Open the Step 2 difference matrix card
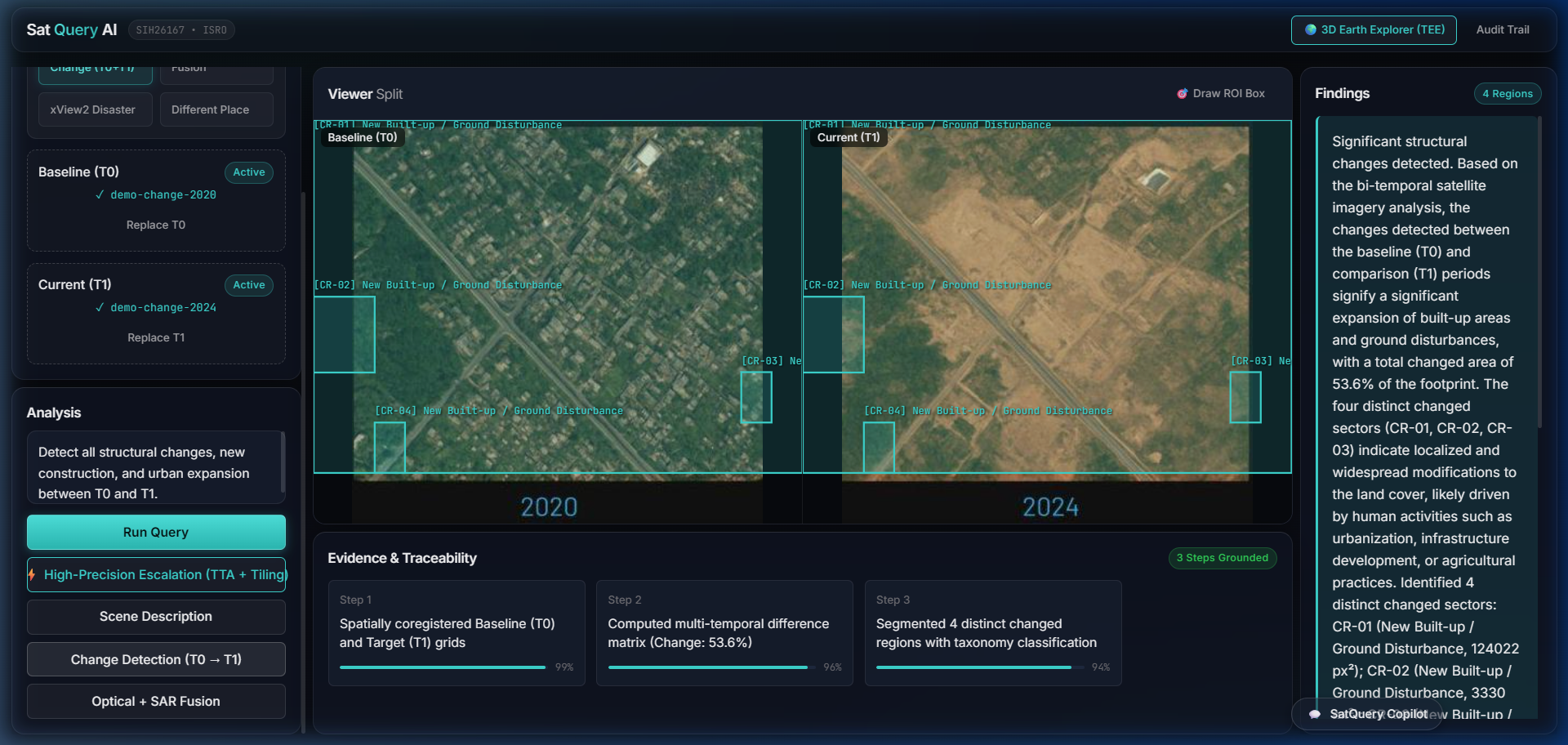 [724, 633]
